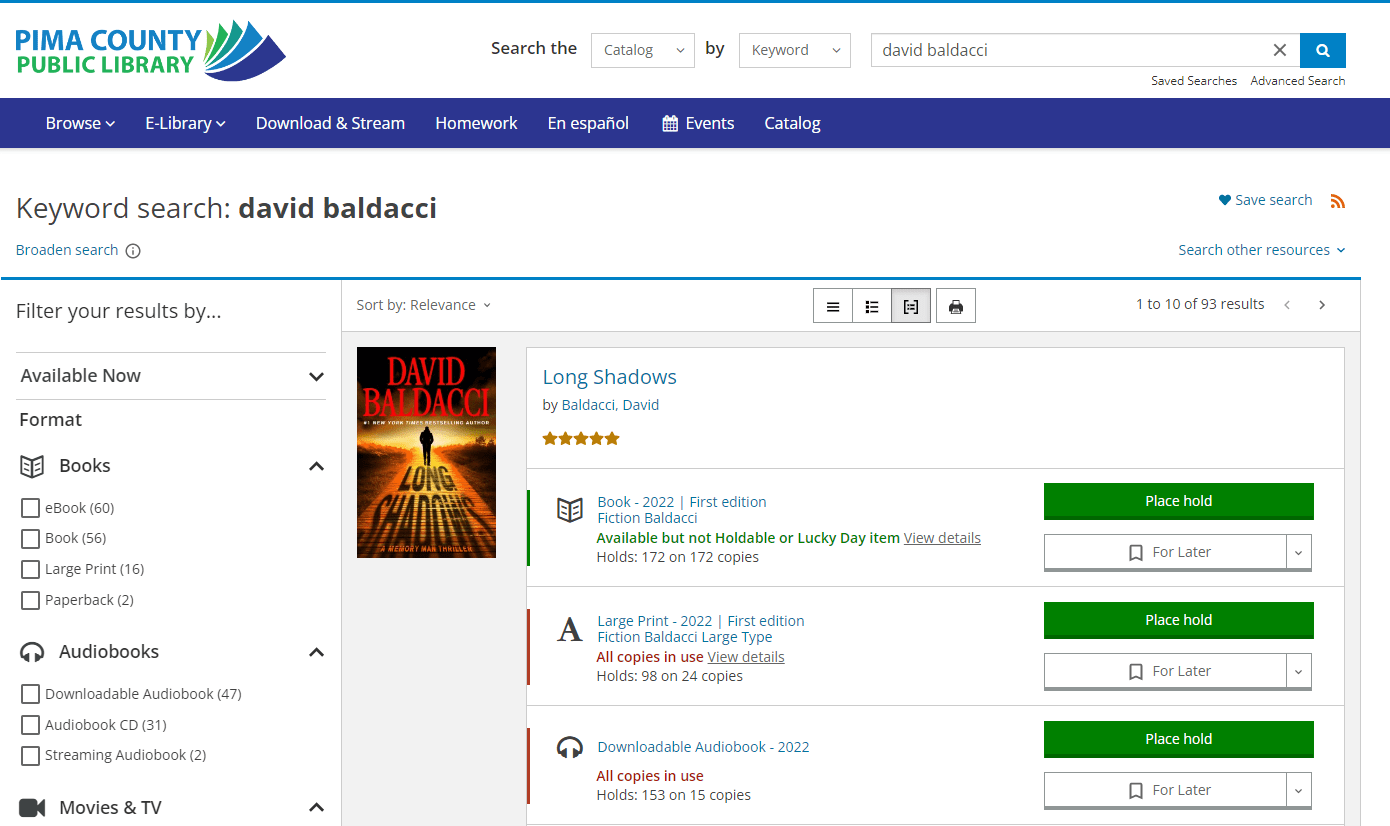Click previous results page arrow
Image resolution: width=1390 pixels, height=826 pixels.
point(1288,305)
